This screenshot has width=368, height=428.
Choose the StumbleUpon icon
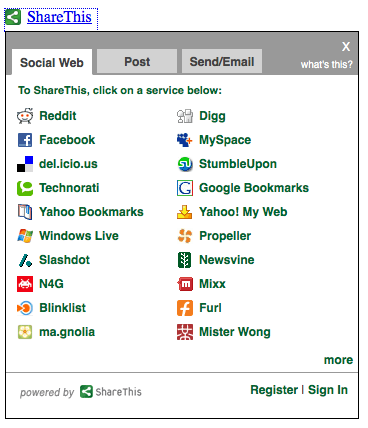[185, 164]
